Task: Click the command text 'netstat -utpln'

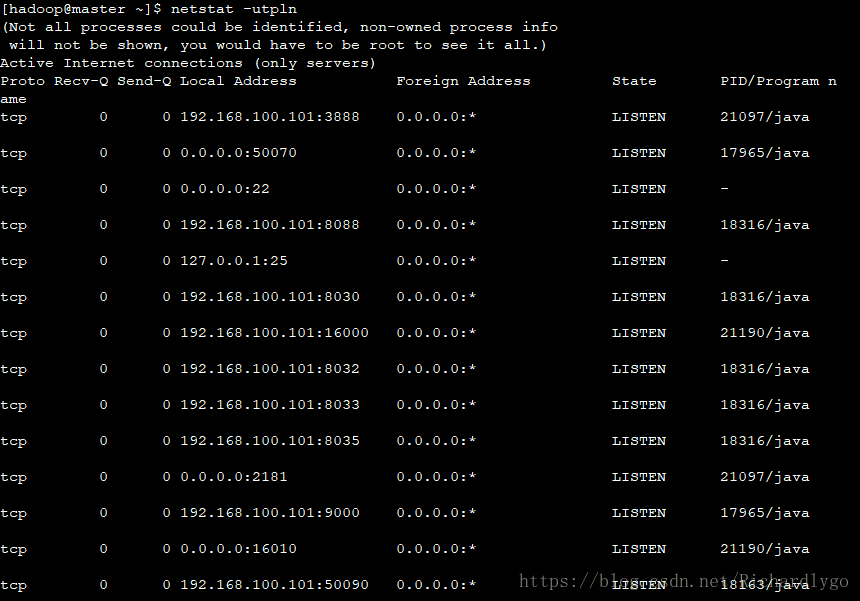Action: (x=234, y=9)
